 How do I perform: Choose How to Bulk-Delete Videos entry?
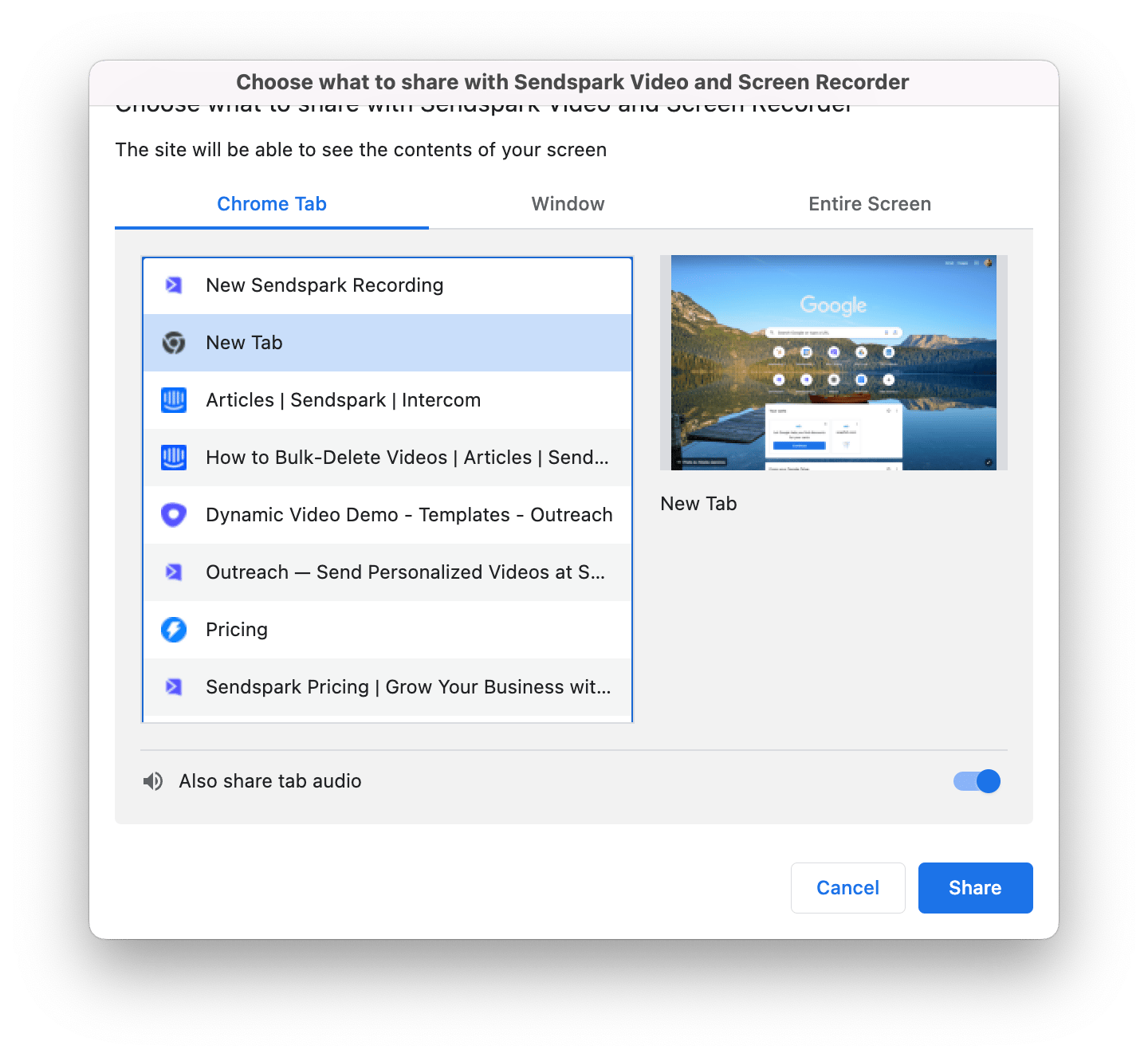[387, 458]
